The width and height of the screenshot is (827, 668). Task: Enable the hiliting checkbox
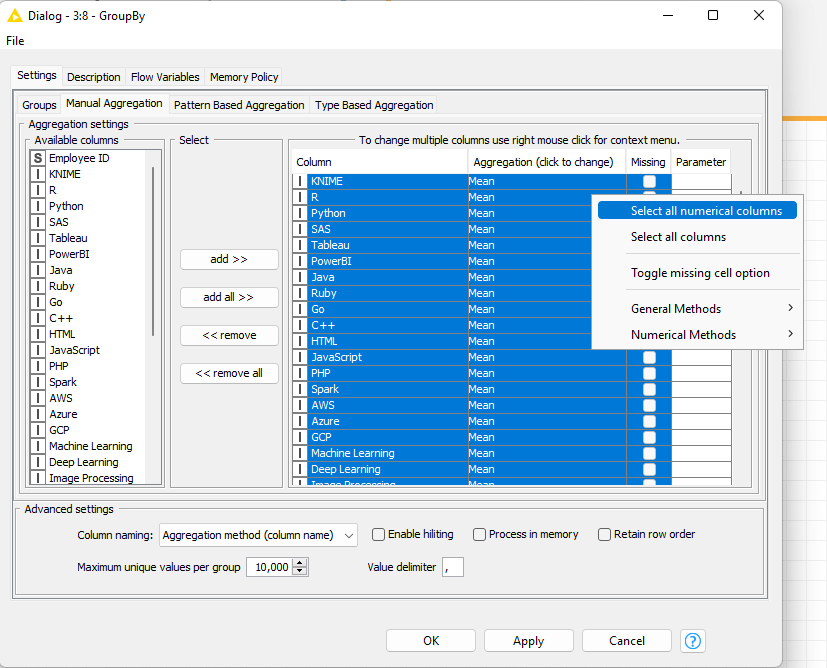379,534
